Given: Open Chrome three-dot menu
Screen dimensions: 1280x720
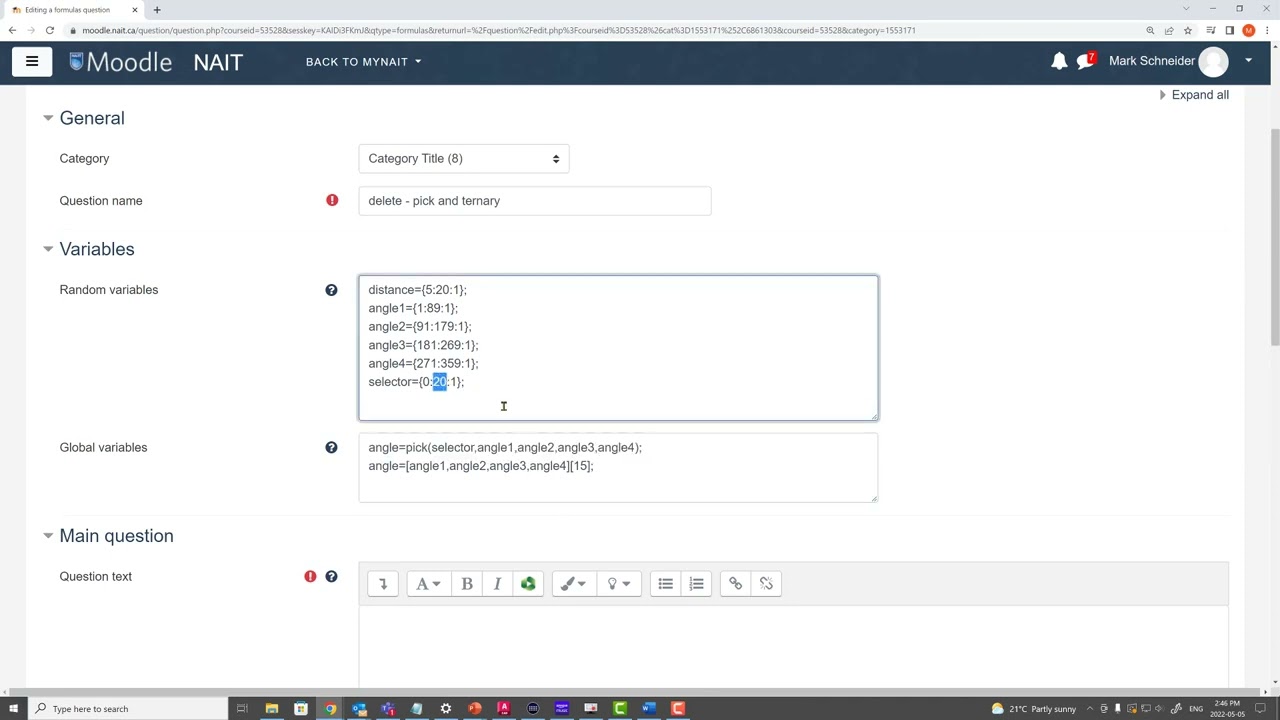Looking at the screenshot, I should (x=1267, y=30).
